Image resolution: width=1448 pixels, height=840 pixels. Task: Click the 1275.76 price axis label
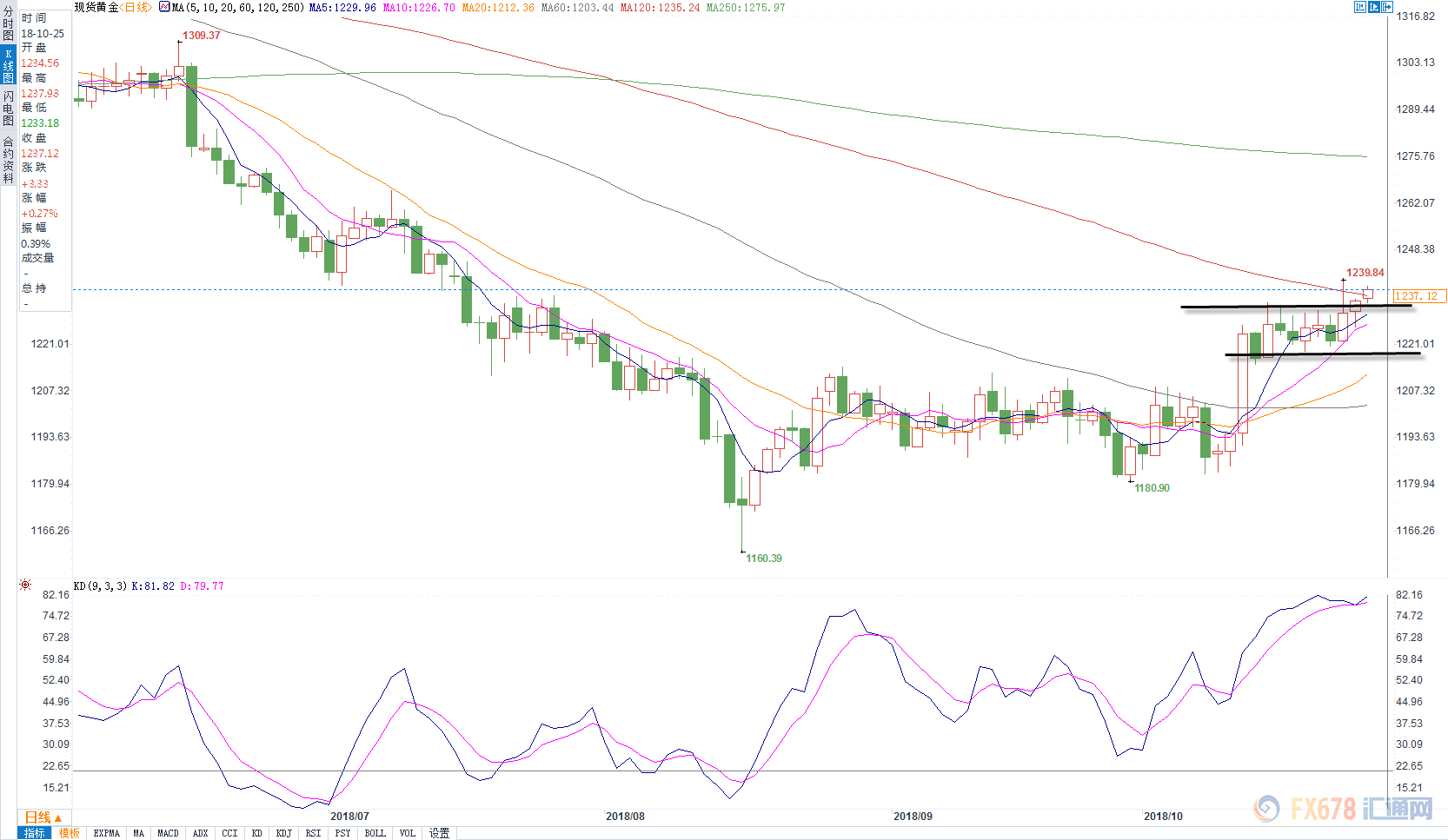pyautogui.click(x=1415, y=156)
